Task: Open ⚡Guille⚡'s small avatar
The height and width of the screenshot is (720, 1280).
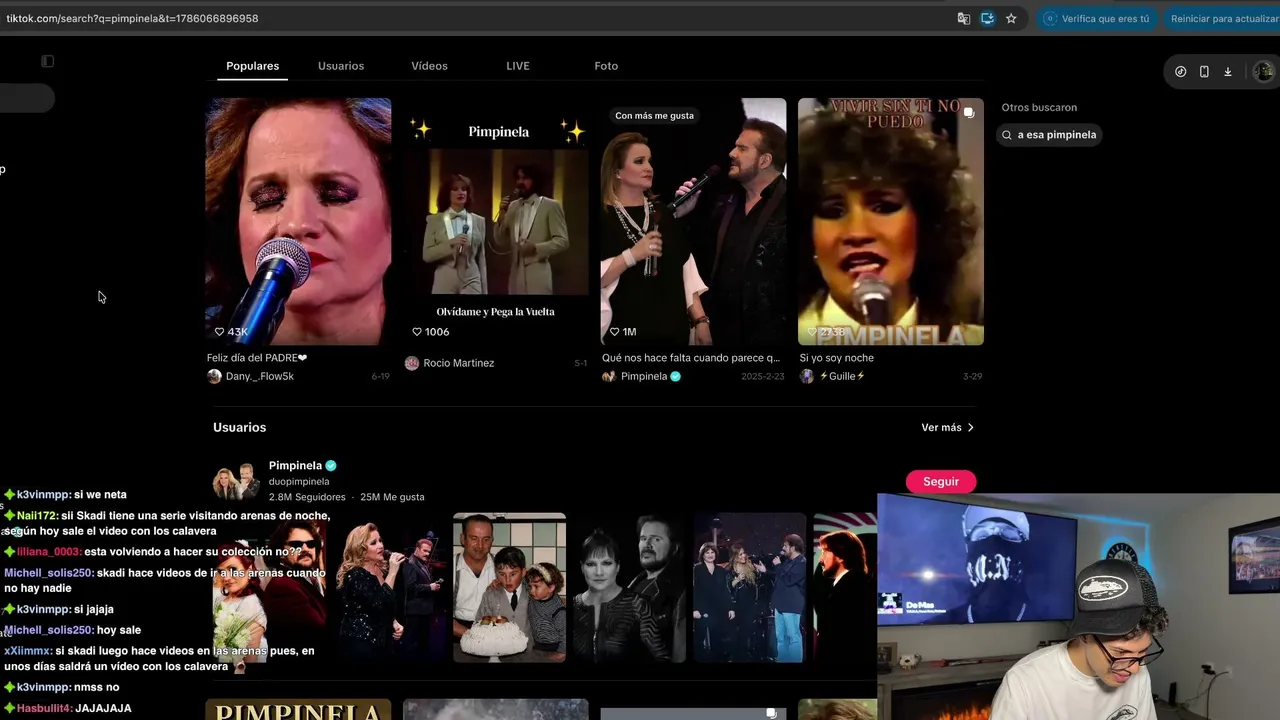Action: click(807, 376)
